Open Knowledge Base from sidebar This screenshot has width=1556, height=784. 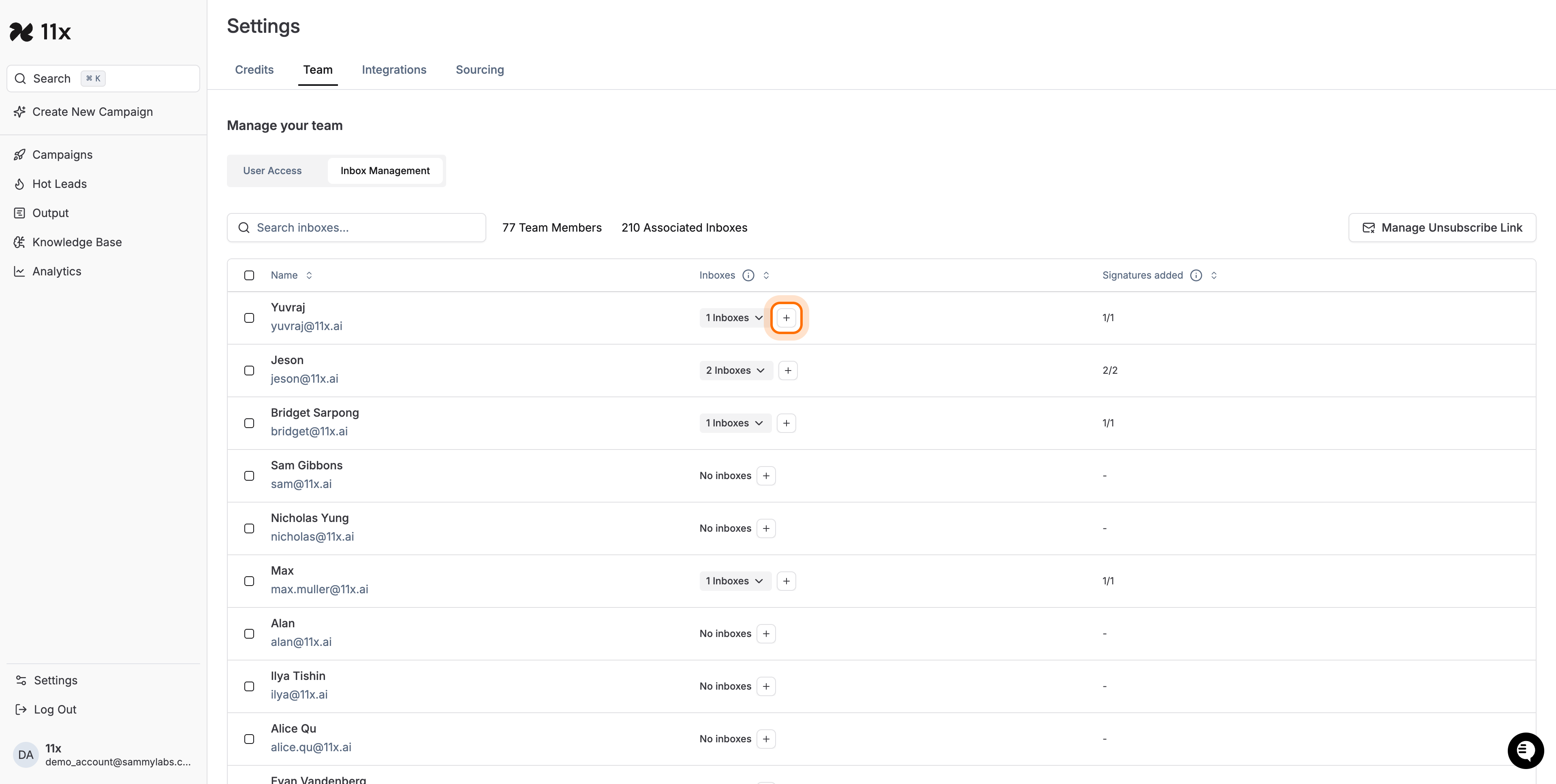(77, 242)
